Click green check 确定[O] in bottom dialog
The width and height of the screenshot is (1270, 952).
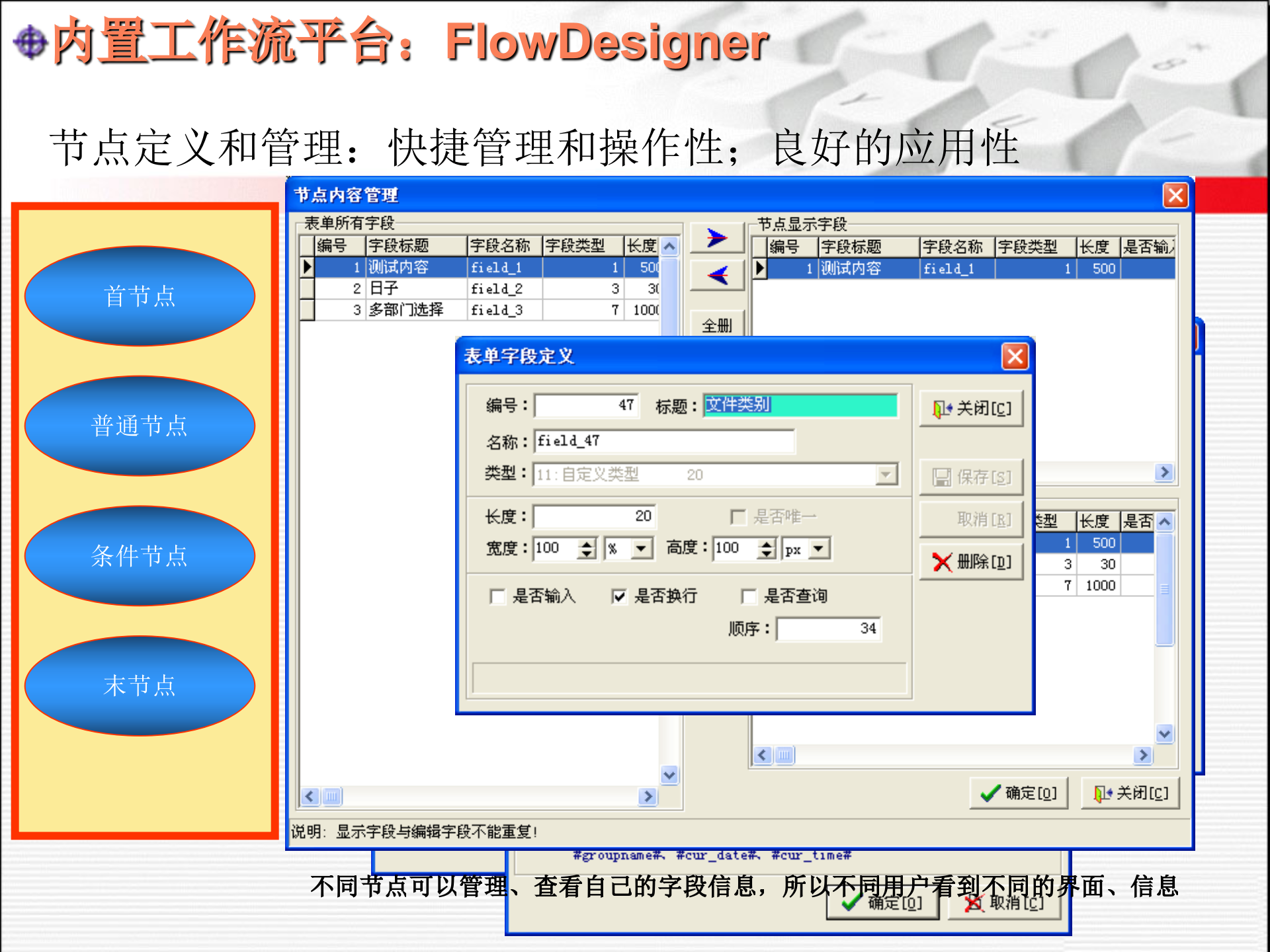click(x=883, y=904)
